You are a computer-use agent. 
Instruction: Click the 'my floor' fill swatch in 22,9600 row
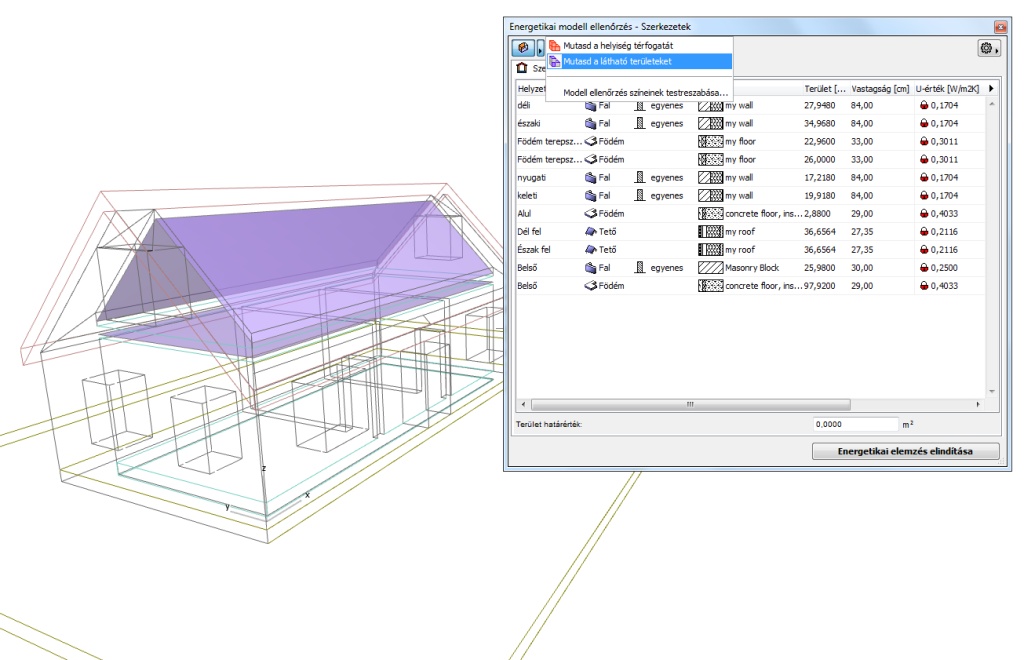click(x=711, y=141)
